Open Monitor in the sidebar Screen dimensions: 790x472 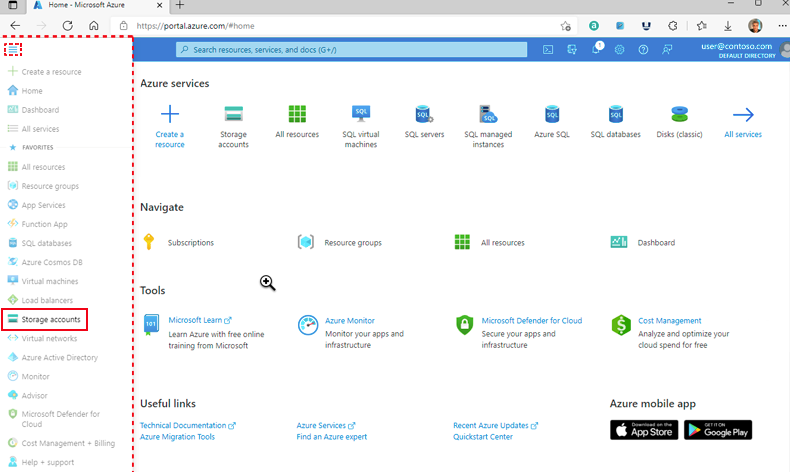click(x=29, y=376)
